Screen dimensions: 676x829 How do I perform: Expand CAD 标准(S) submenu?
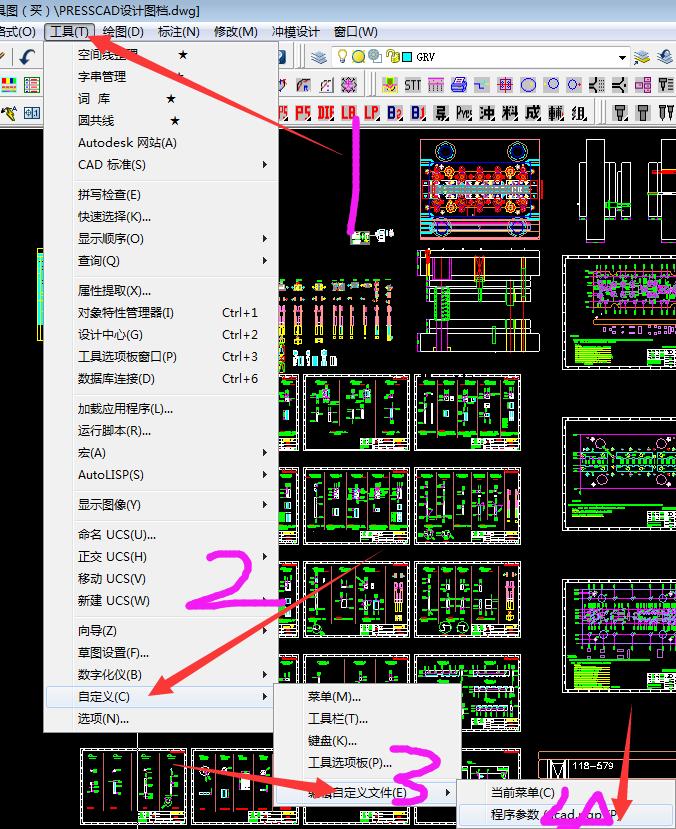(162, 165)
